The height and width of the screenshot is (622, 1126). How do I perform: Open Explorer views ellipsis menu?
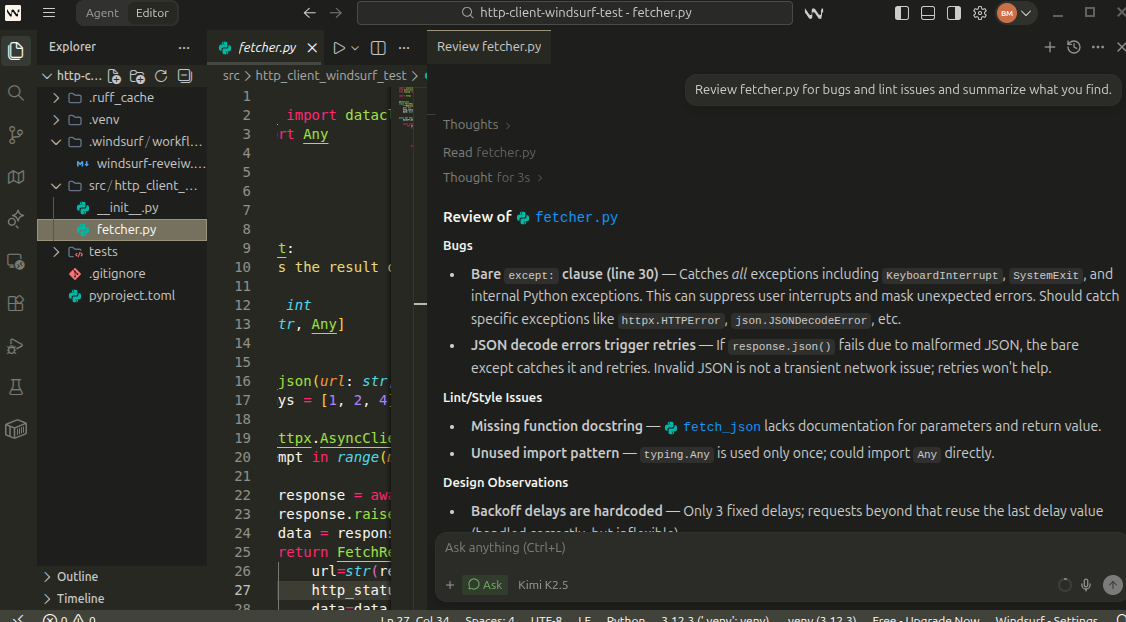(184, 47)
